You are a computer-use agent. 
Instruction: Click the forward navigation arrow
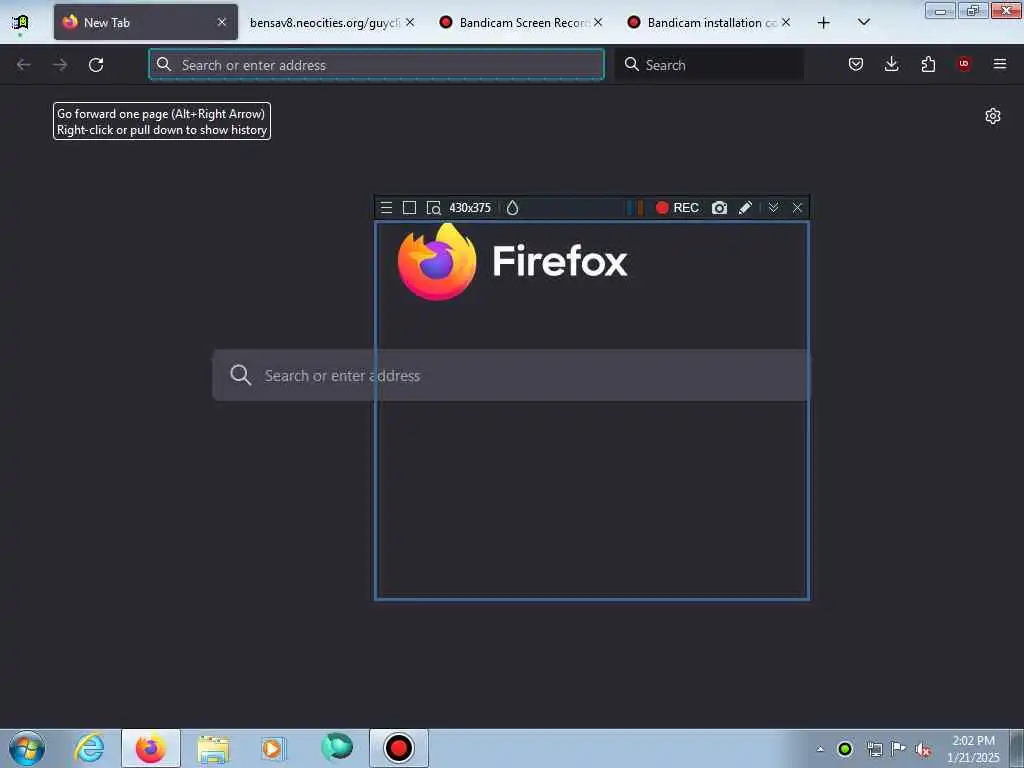point(60,65)
